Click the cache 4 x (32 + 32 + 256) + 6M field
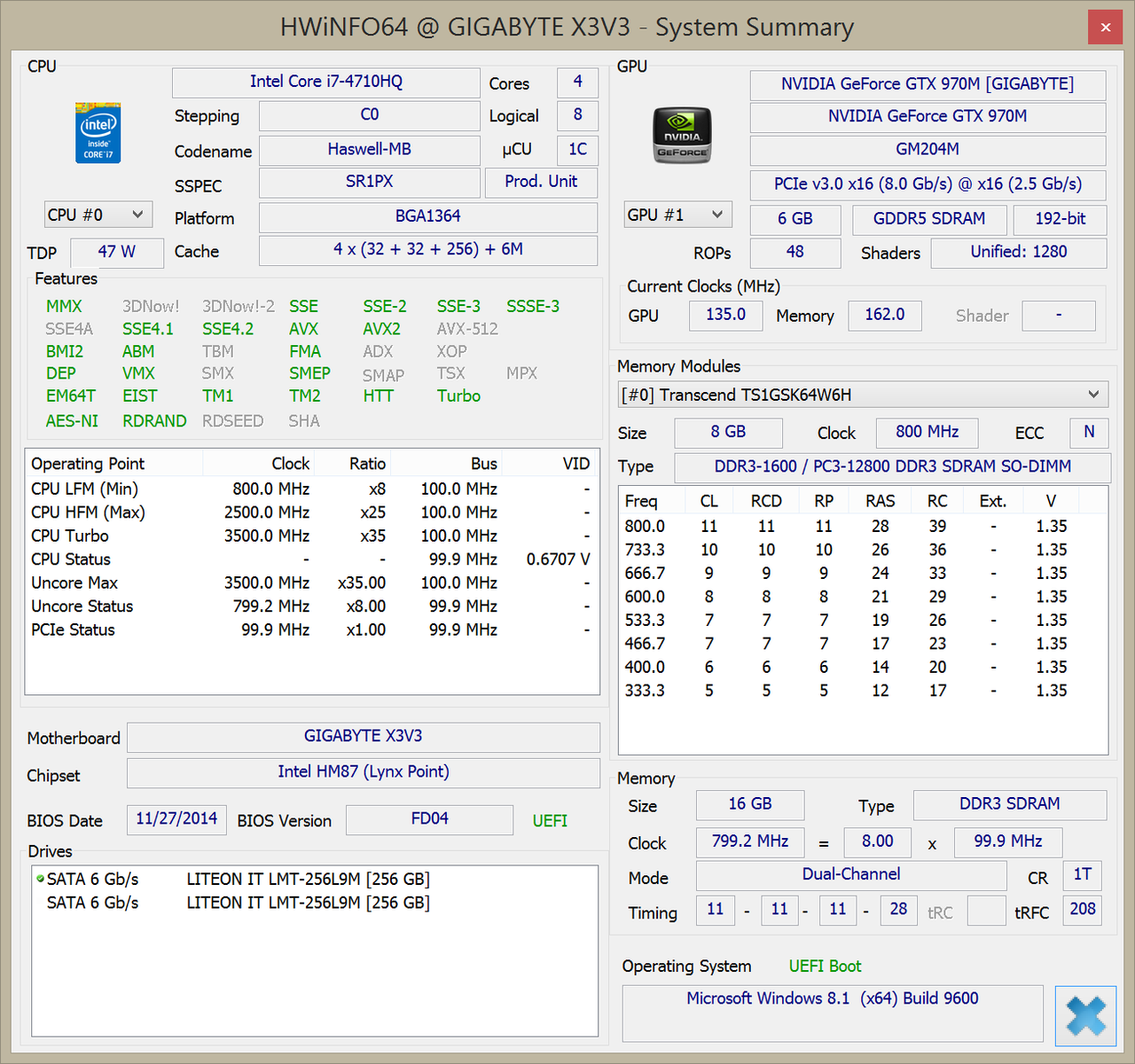Viewport: 1135px width, 1064px height. pyautogui.click(x=427, y=250)
